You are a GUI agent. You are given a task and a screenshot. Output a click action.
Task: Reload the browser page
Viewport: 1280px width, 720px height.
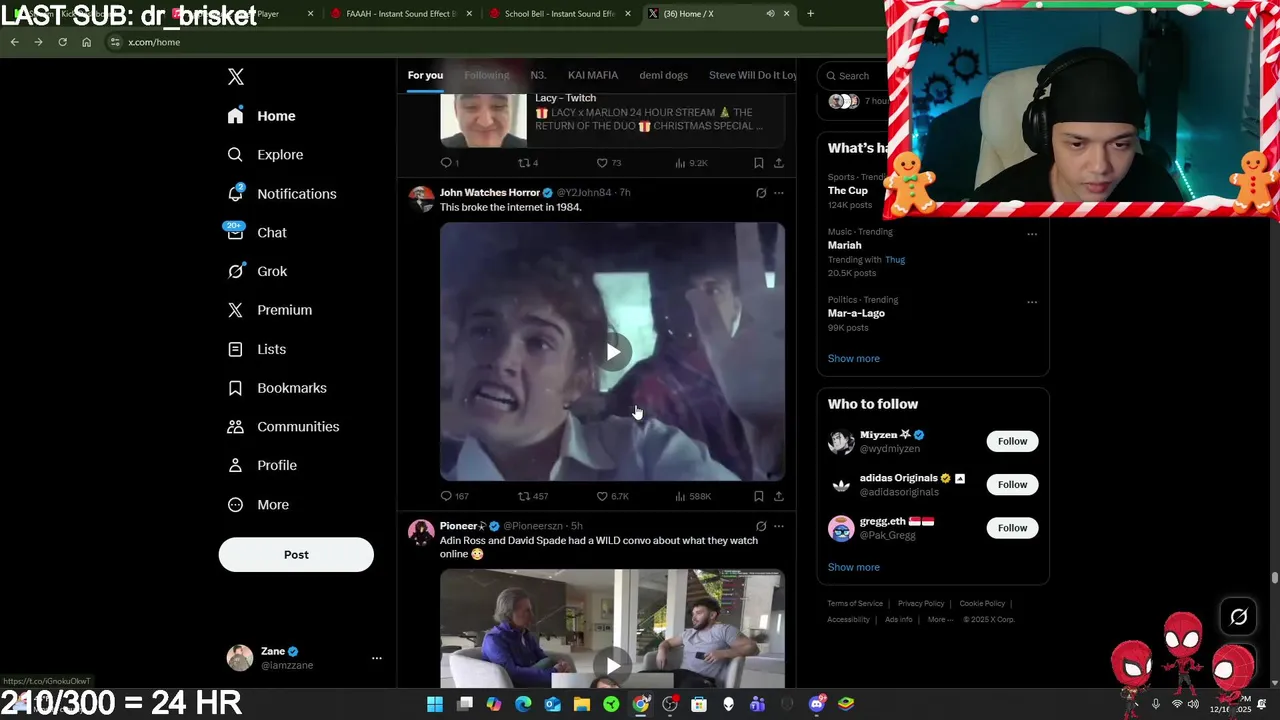(62, 42)
